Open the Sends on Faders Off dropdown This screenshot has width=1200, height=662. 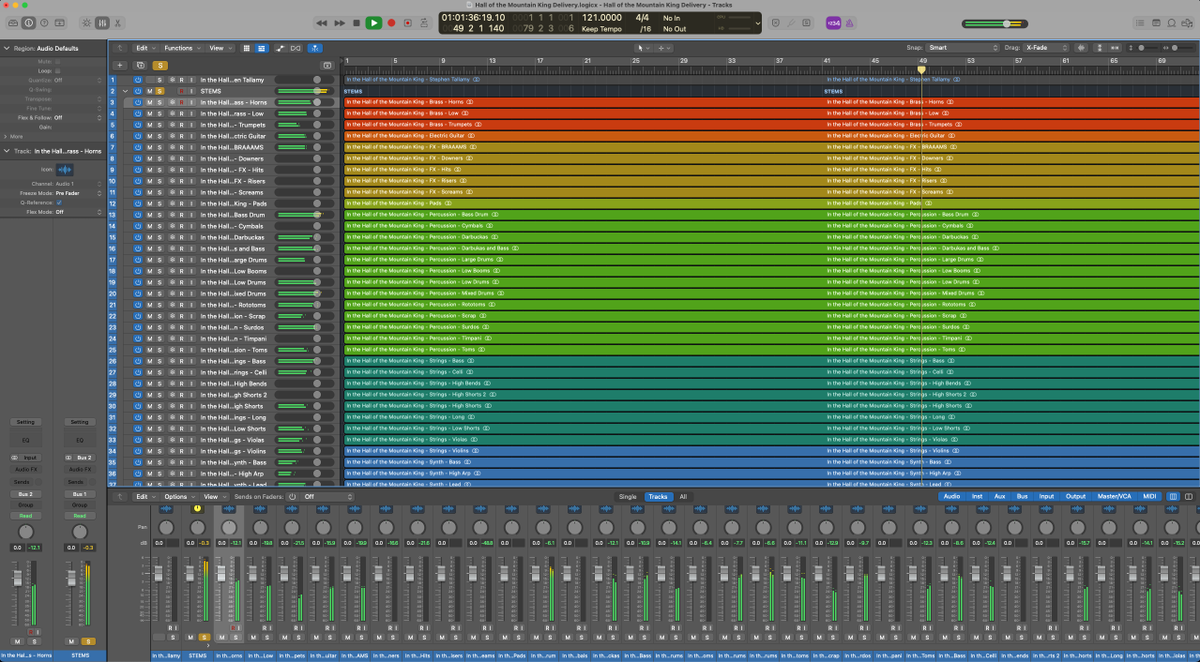[328, 496]
